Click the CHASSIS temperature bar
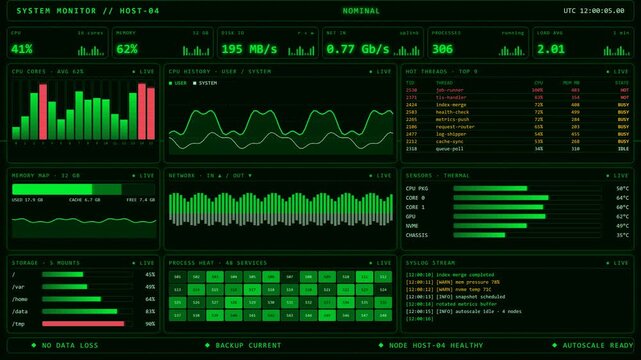This screenshot has height=360, width=641. coord(527,235)
